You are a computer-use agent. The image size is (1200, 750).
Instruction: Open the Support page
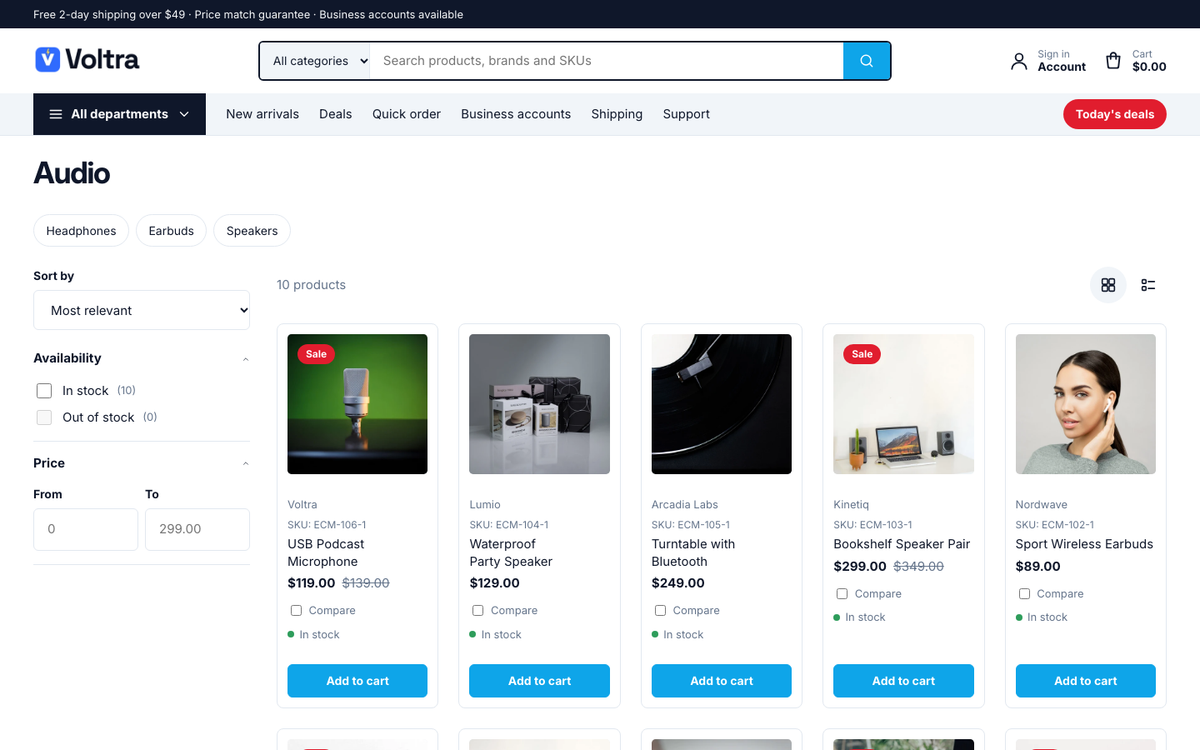coord(686,114)
